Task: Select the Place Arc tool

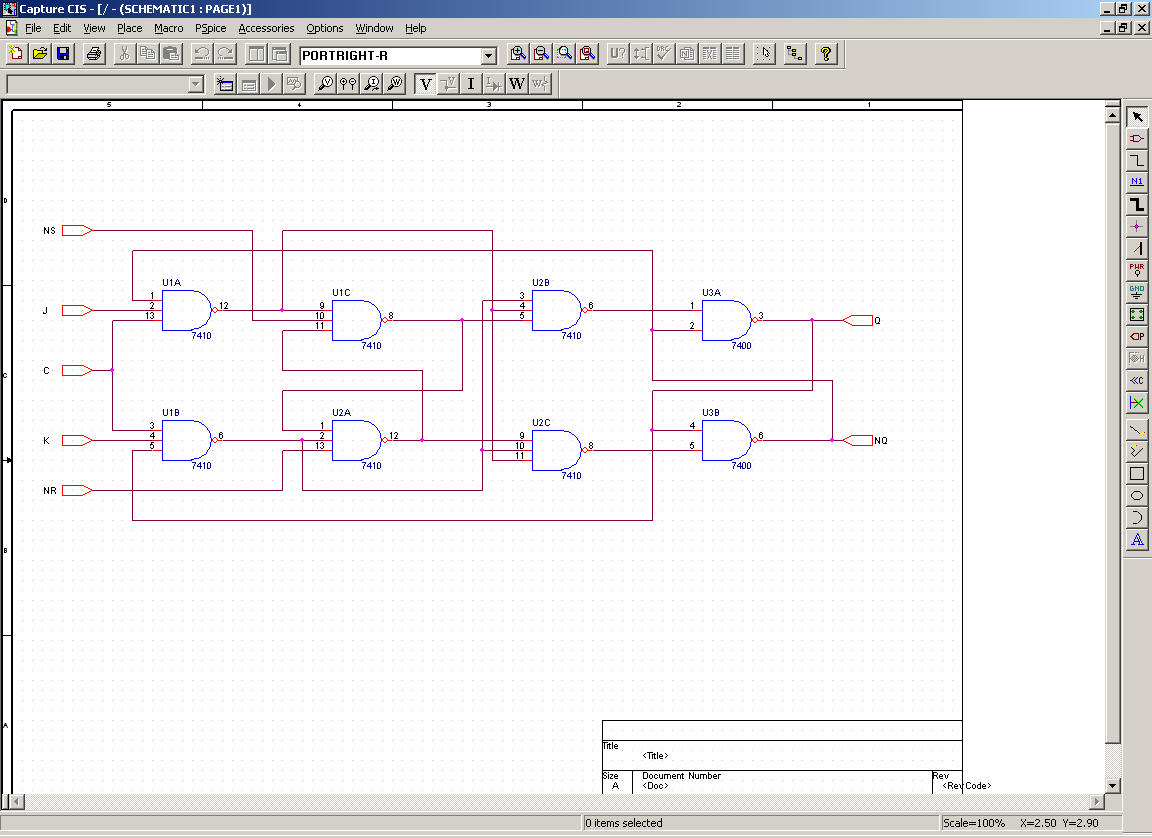Action: tap(1137, 518)
